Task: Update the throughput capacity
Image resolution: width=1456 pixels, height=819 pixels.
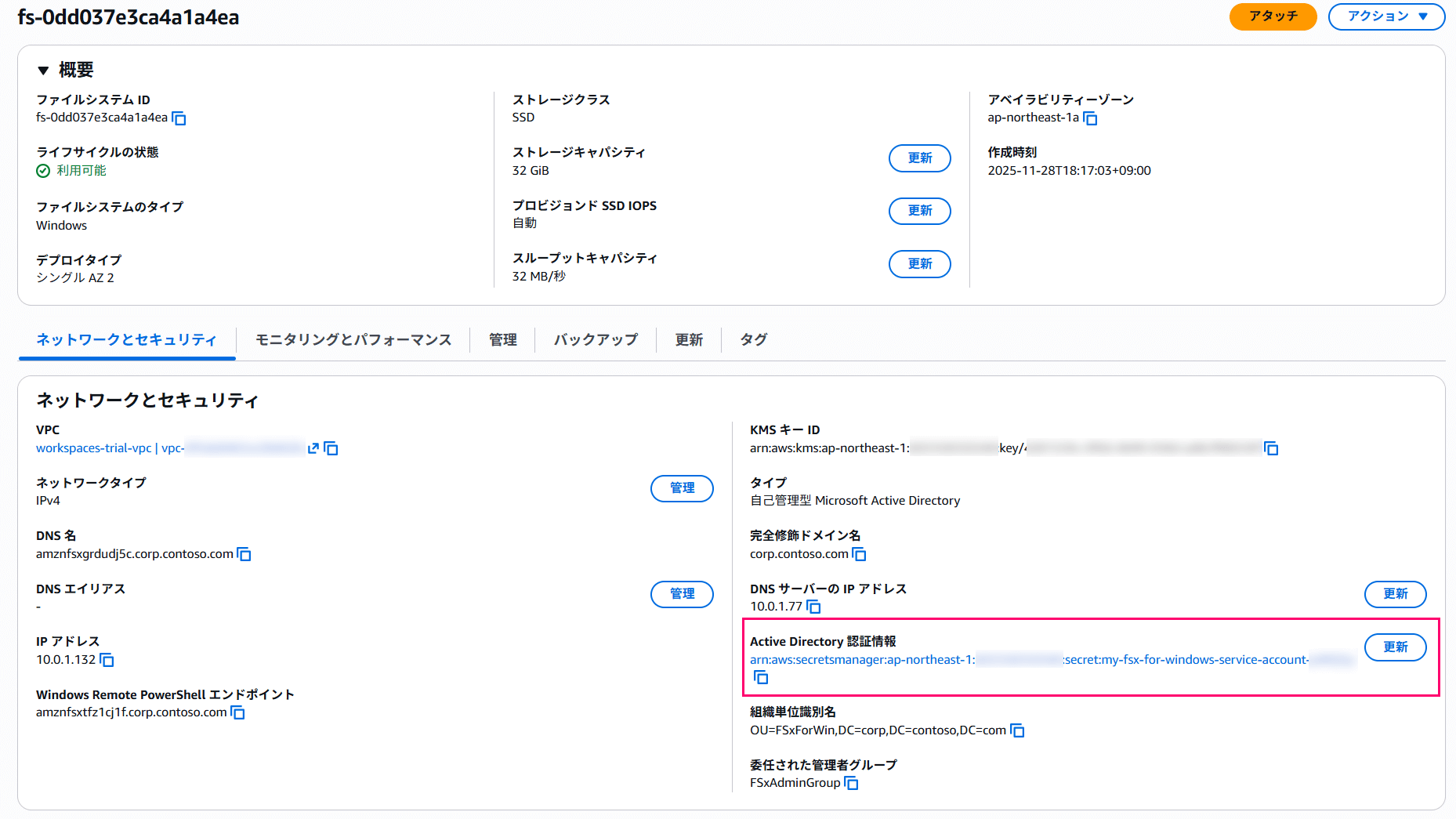Action: [919, 264]
